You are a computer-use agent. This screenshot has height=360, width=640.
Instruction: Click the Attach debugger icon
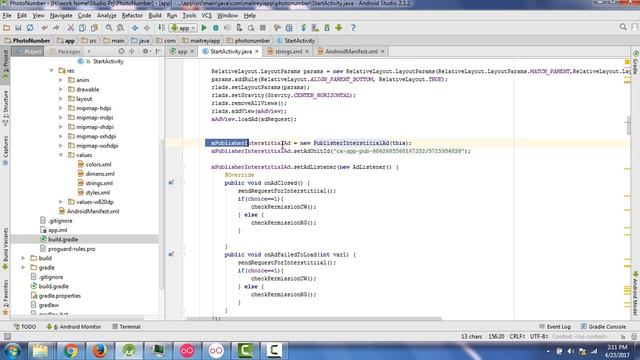tap(239, 28)
